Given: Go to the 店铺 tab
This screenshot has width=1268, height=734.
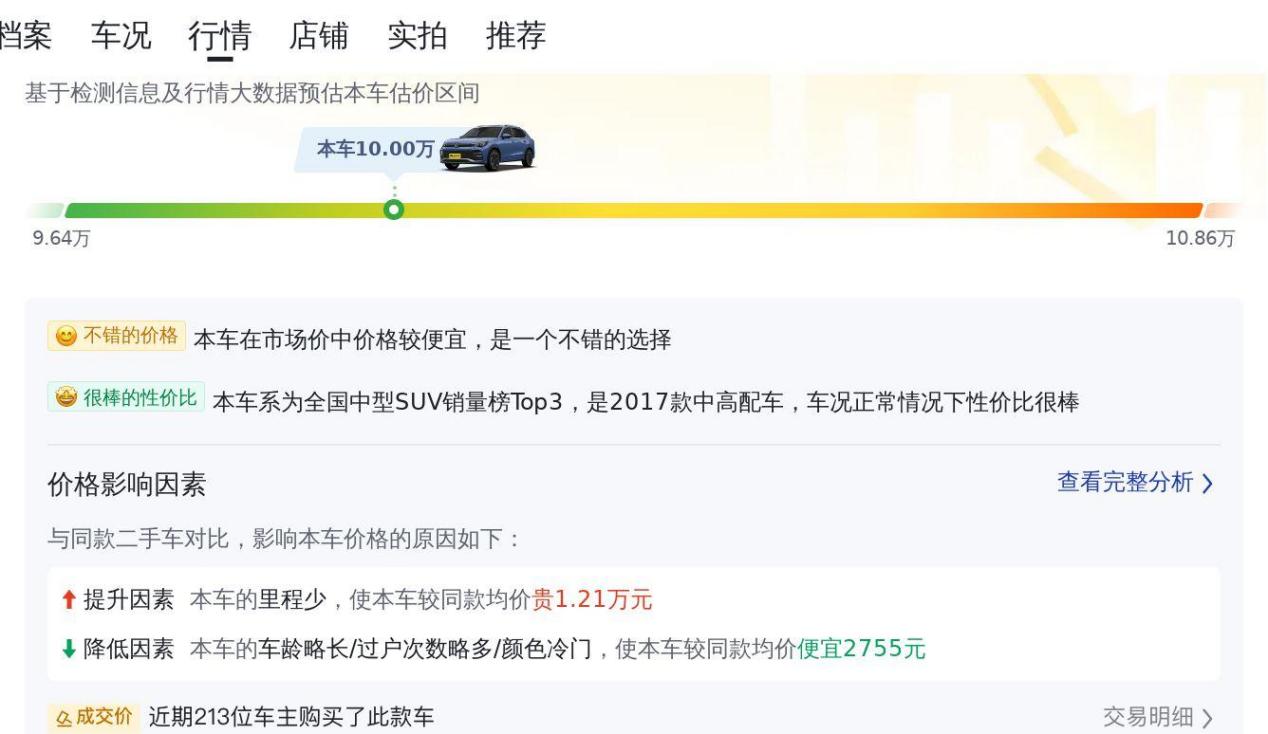Looking at the screenshot, I should (318, 36).
